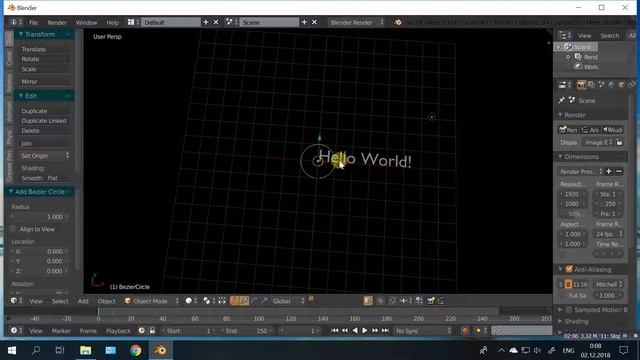
Task: Toggle the 3D manipulator widget on or off
Action: click(234, 301)
